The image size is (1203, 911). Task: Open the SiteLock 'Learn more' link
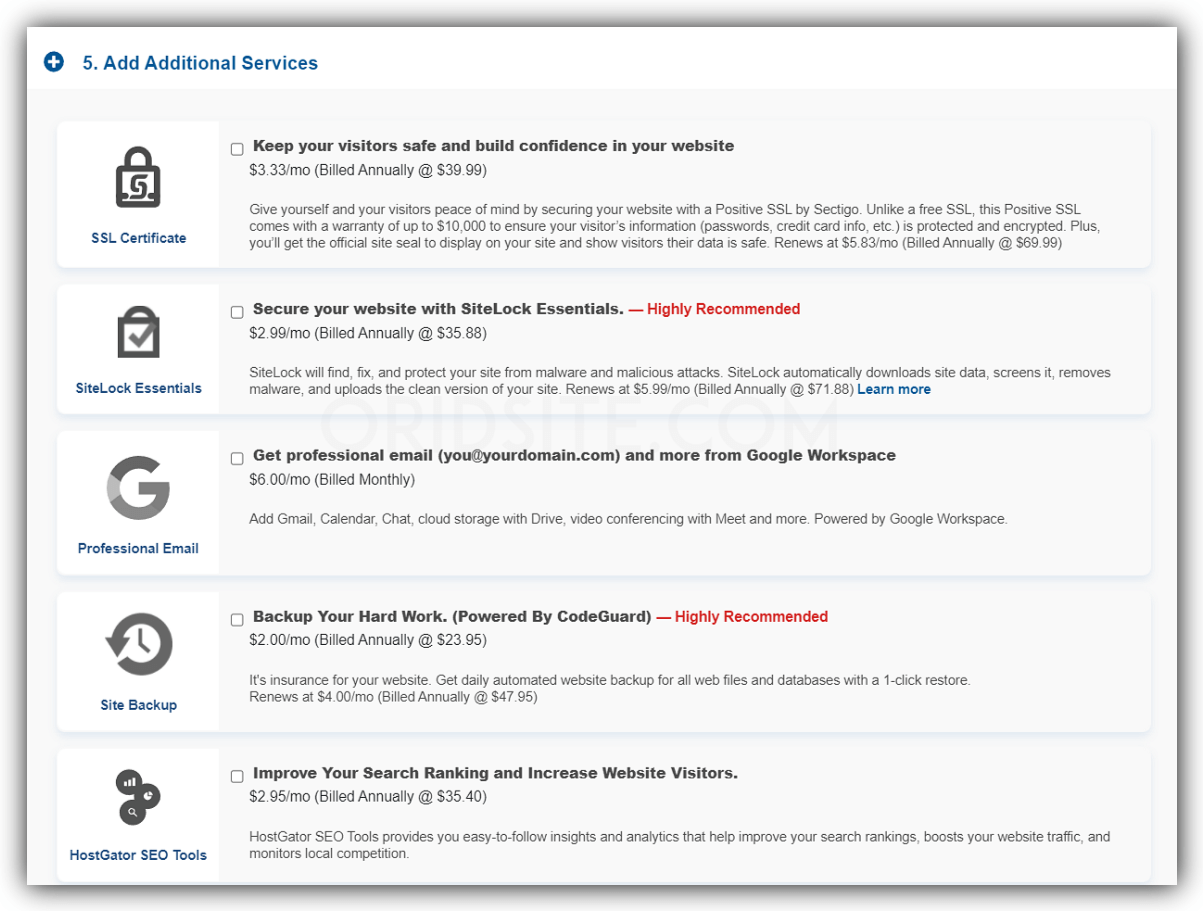pos(894,389)
